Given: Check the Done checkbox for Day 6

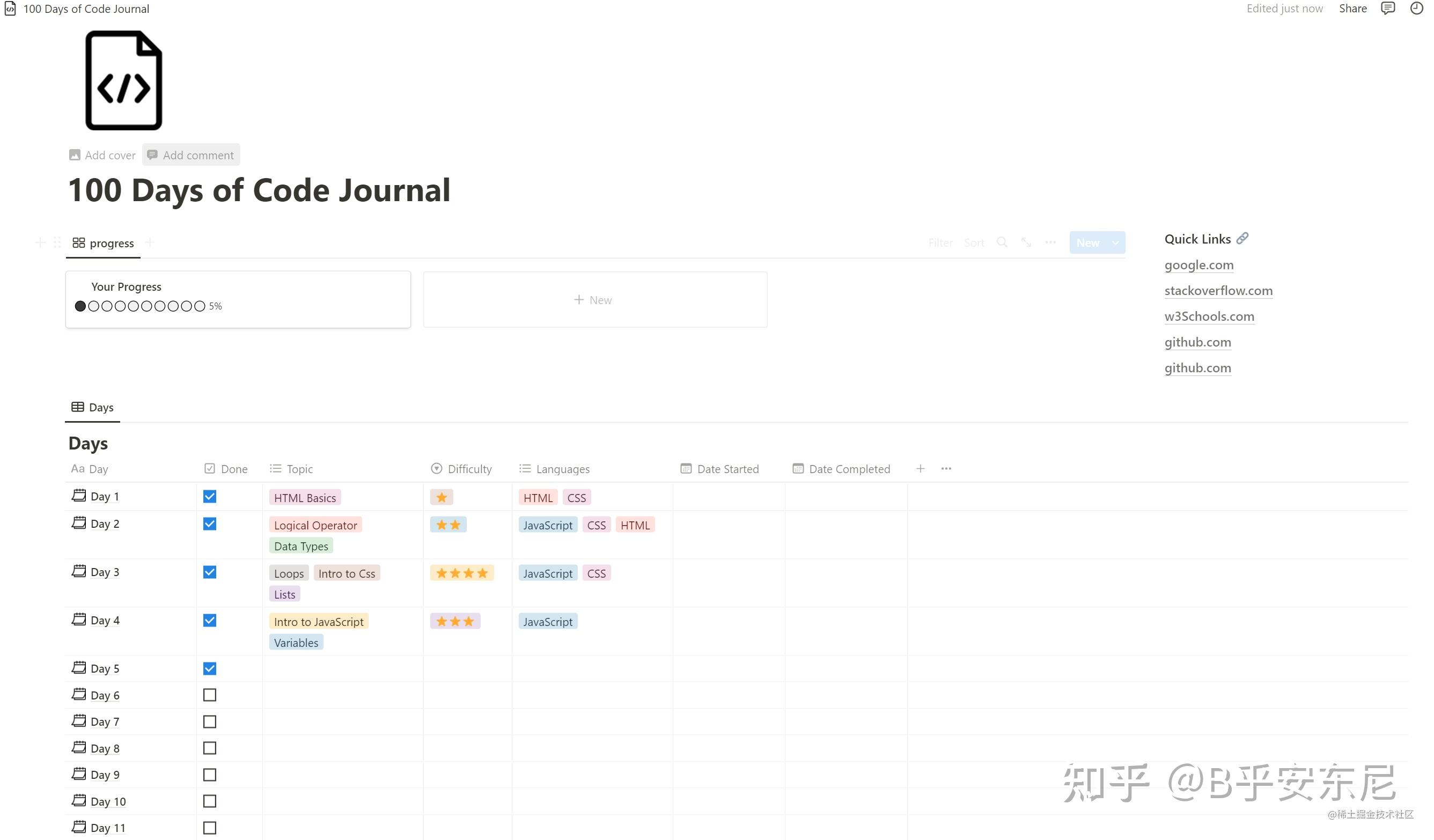Looking at the screenshot, I should [x=209, y=695].
